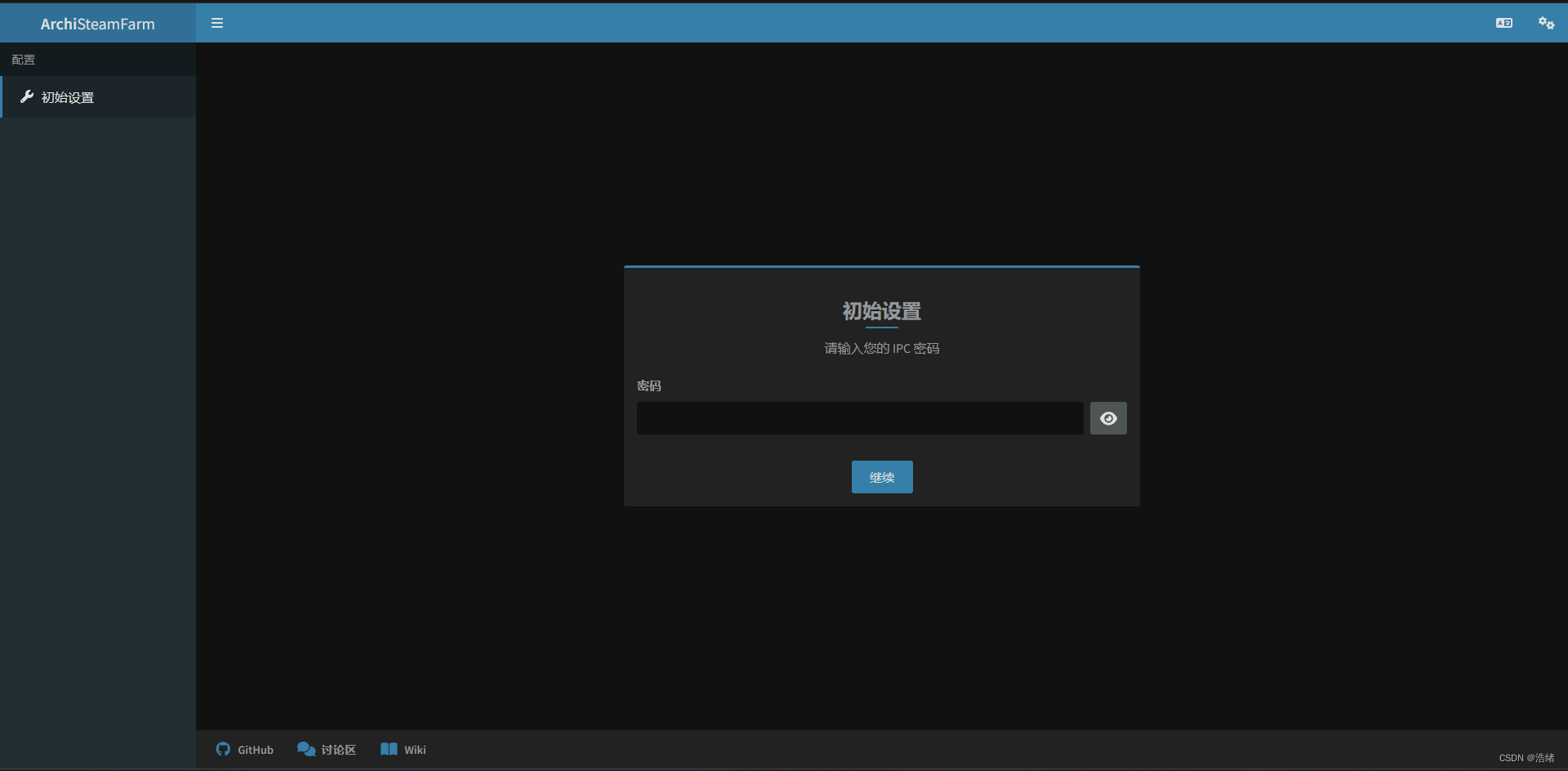Click the 初始设置 card heading
This screenshot has width=1568, height=771.
pos(881,311)
